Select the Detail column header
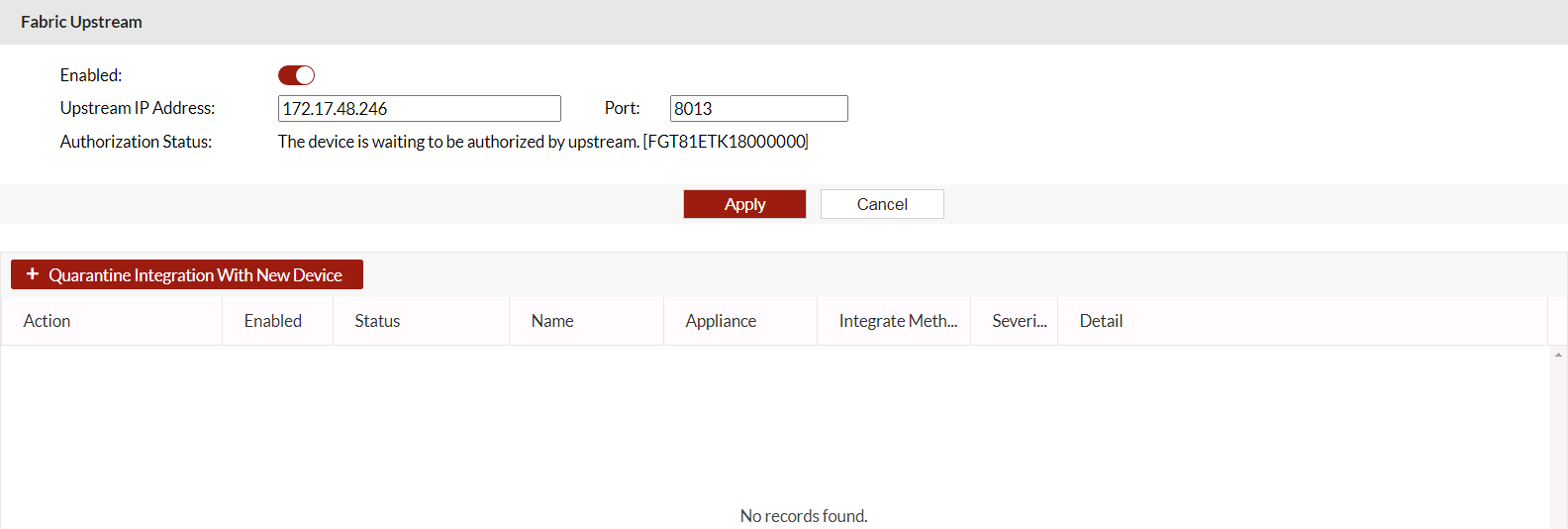 coord(1101,321)
